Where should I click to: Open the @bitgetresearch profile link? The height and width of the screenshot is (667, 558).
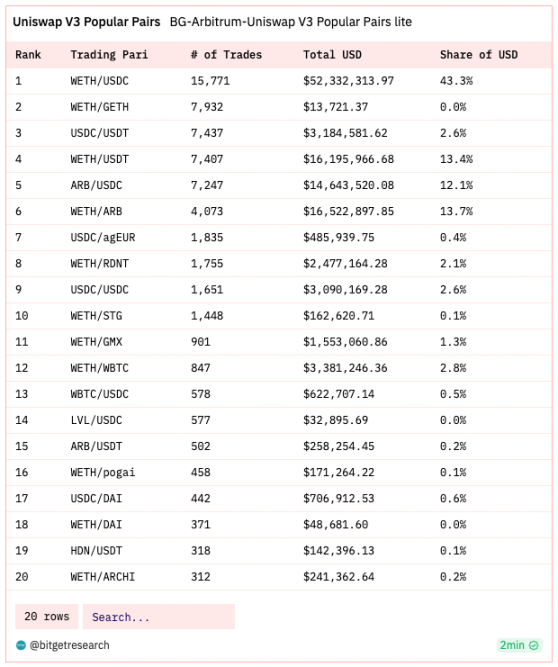pyautogui.click(x=69, y=645)
